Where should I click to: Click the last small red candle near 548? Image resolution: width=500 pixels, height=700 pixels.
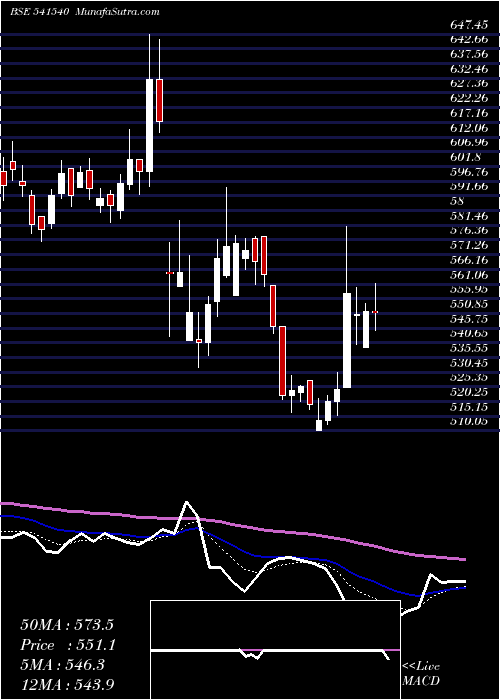(375, 312)
